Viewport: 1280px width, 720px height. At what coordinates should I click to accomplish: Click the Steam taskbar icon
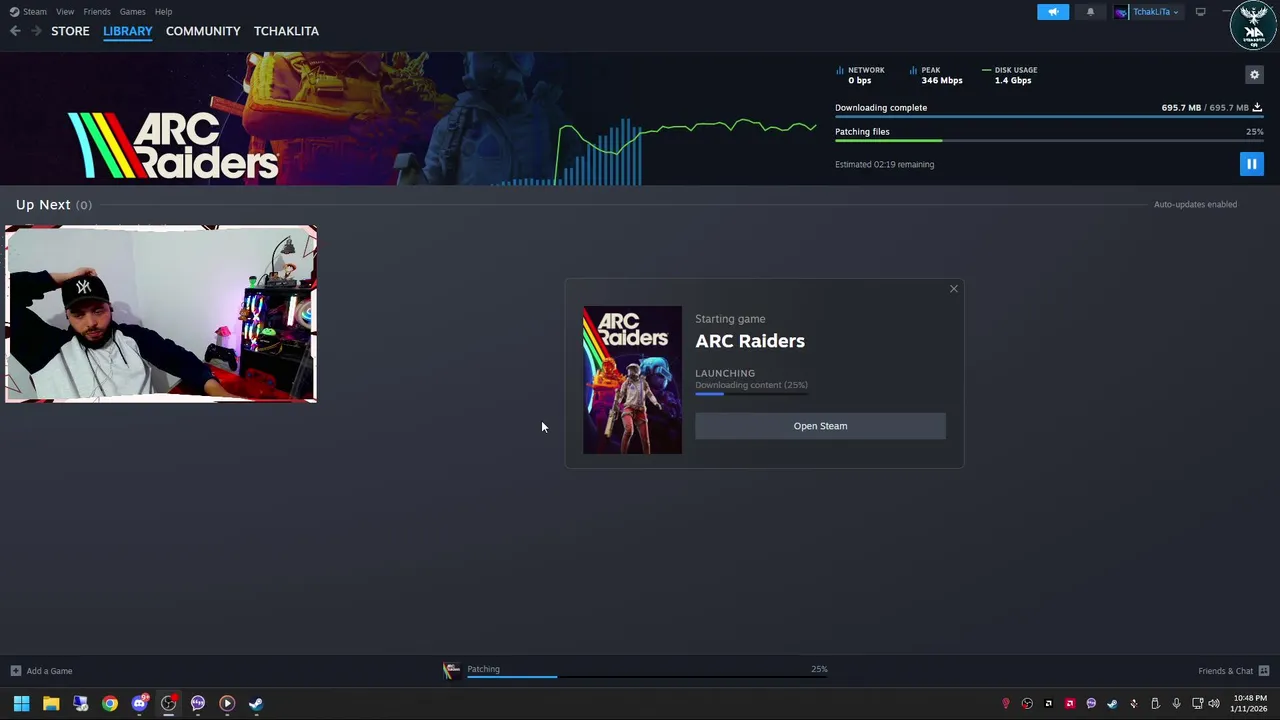tap(256, 703)
